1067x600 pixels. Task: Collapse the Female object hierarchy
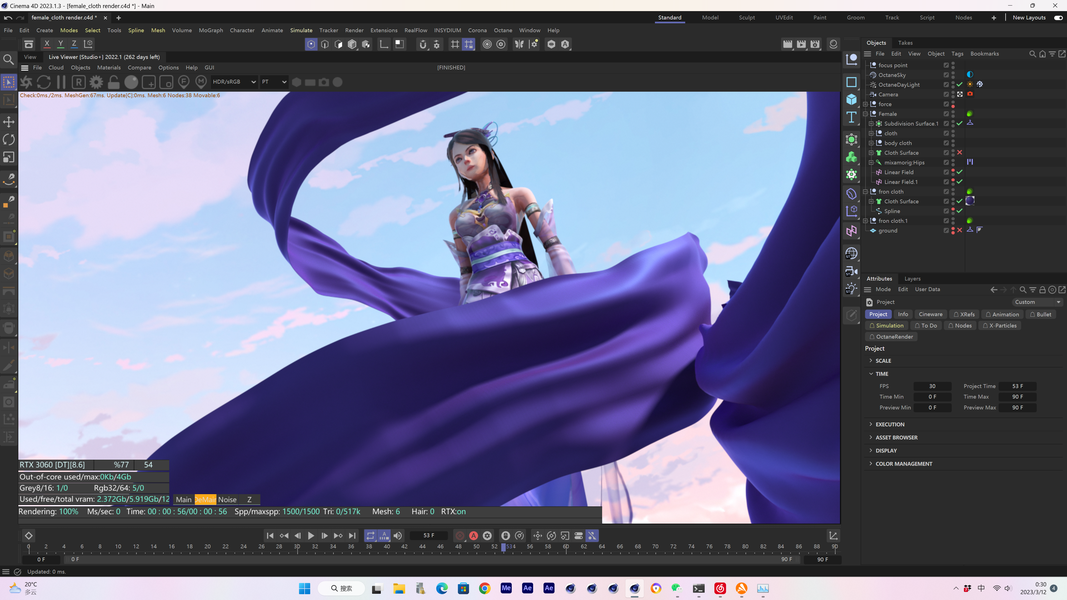click(866, 114)
